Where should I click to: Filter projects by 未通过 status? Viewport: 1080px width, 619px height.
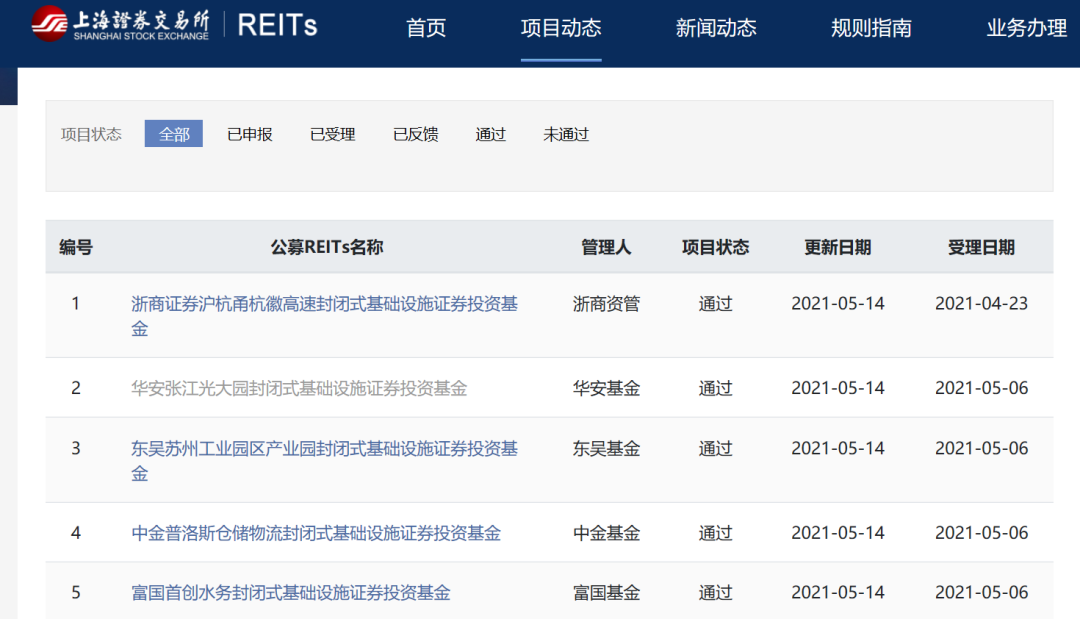pyautogui.click(x=566, y=134)
